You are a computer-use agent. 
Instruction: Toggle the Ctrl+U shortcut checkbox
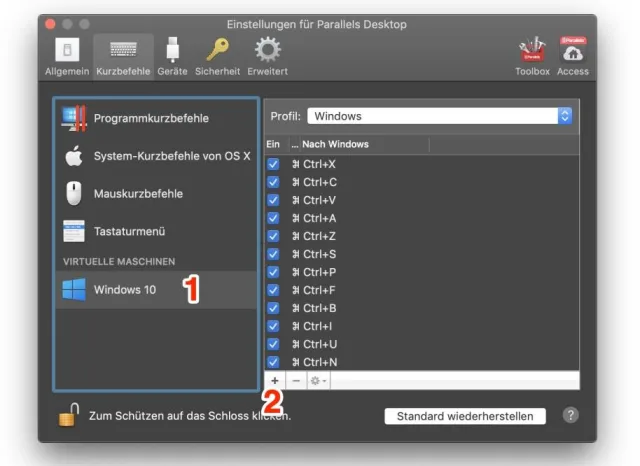(273, 344)
